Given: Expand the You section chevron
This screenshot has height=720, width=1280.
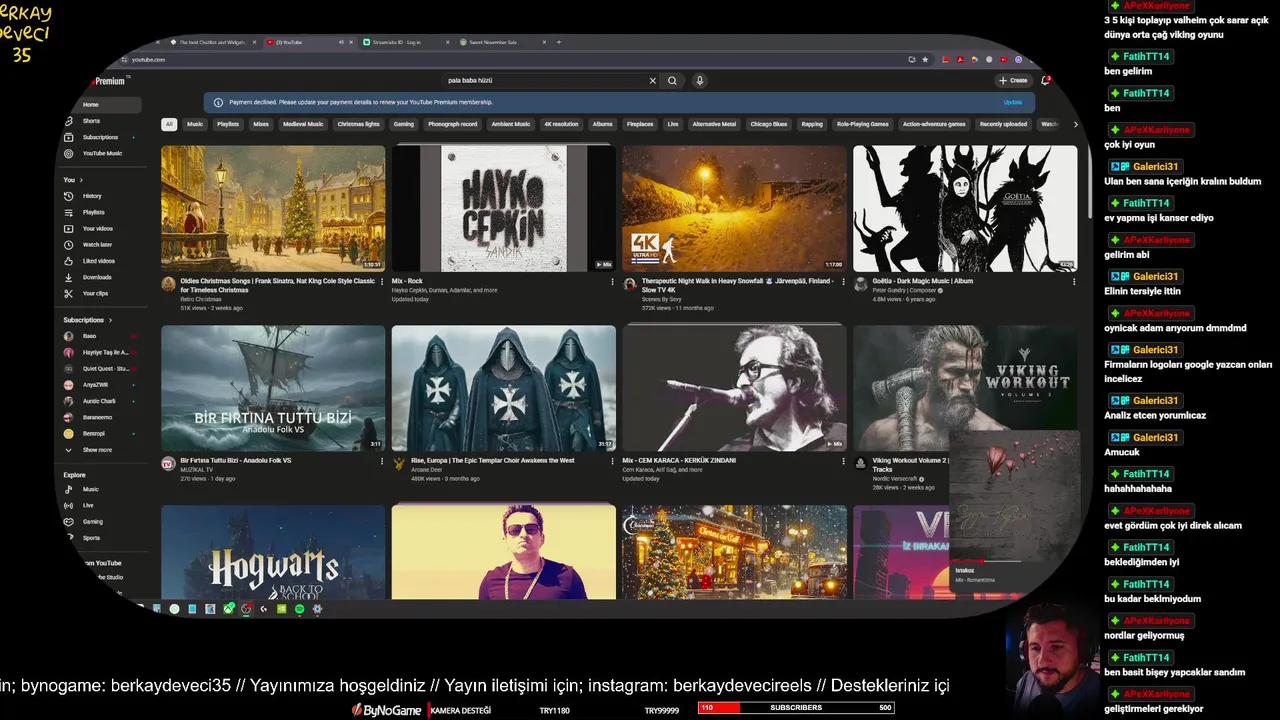Looking at the screenshot, I should [82, 180].
